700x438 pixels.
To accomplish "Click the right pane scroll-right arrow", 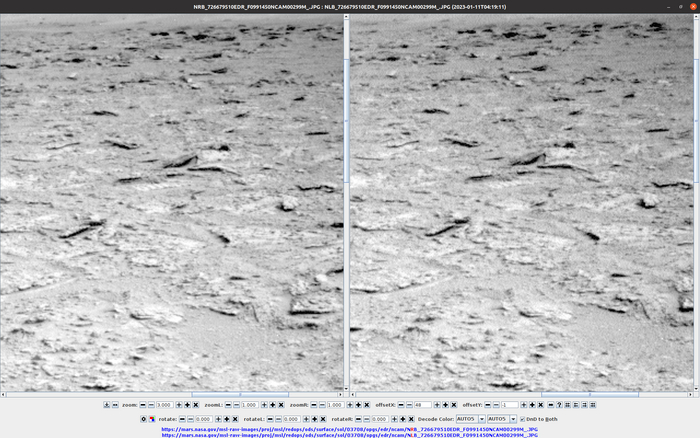I will [x=690, y=395].
